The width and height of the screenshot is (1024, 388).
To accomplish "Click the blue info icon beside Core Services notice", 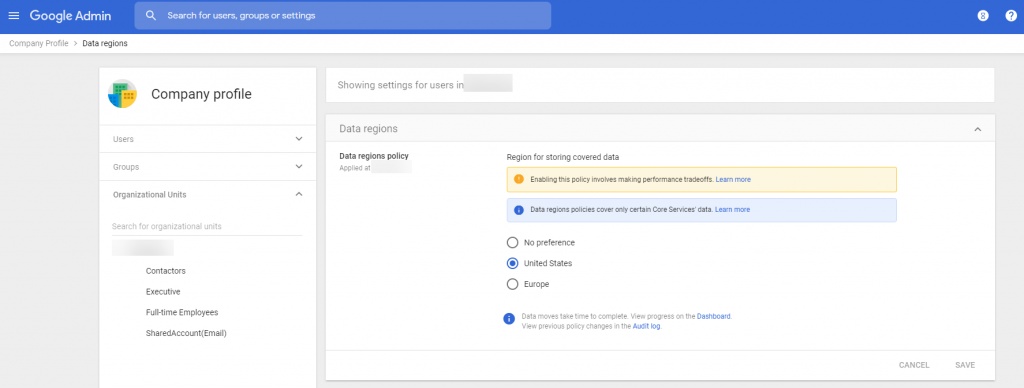I will click(x=519, y=210).
